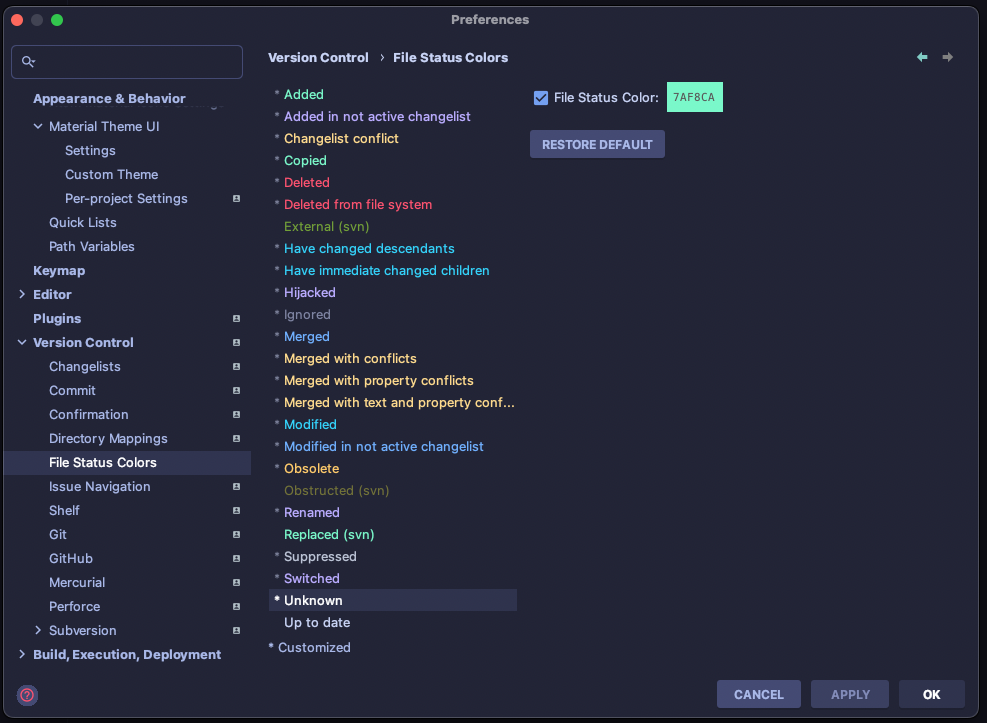Open help via the question mark icon
This screenshot has width=987, height=723.
27,695
